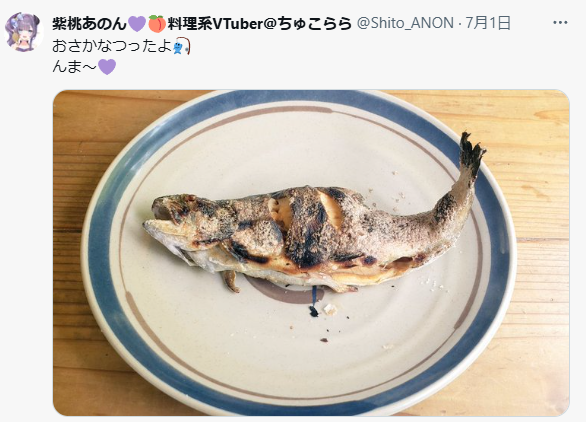Click the charred fish tail in photo
Image resolution: width=586 pixels, height=422 pixels.
point(471,151)
